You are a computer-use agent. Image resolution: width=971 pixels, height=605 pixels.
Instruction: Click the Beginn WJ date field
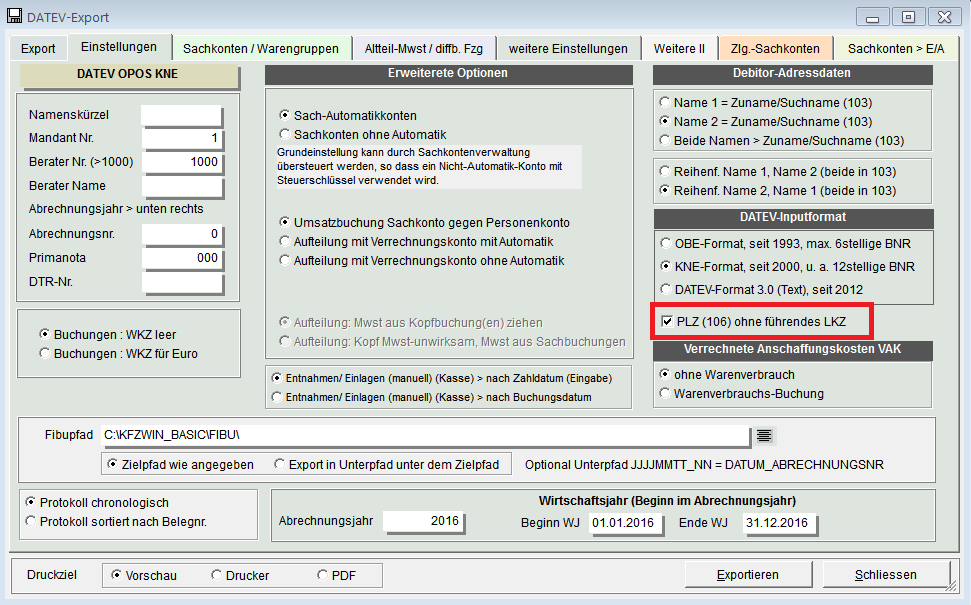point(625,523)
